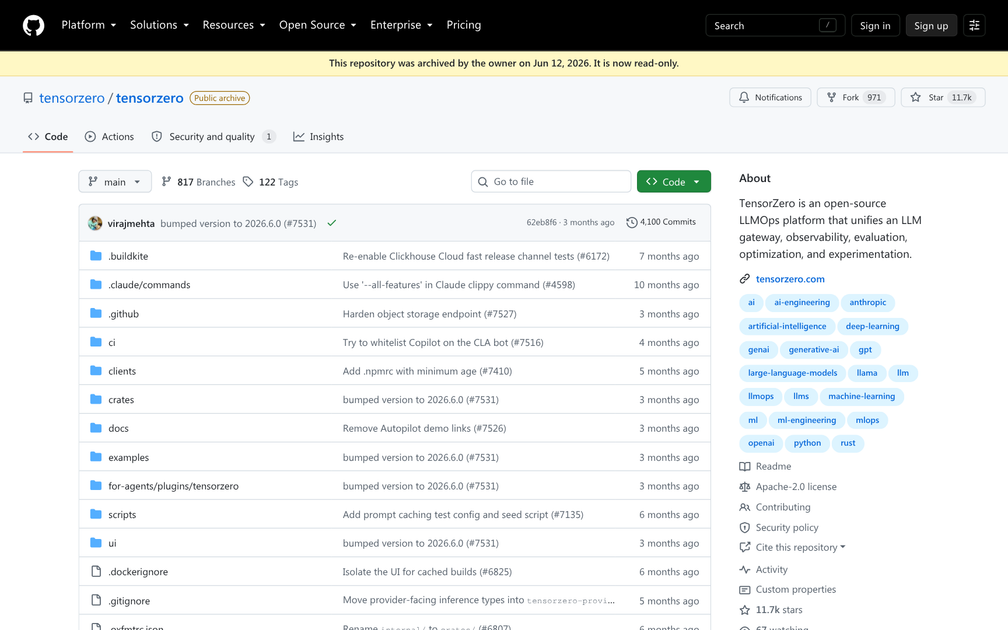Click the folder icon for docs
The width and height of the screenshot is (1008, 630).
coord(96,428)
